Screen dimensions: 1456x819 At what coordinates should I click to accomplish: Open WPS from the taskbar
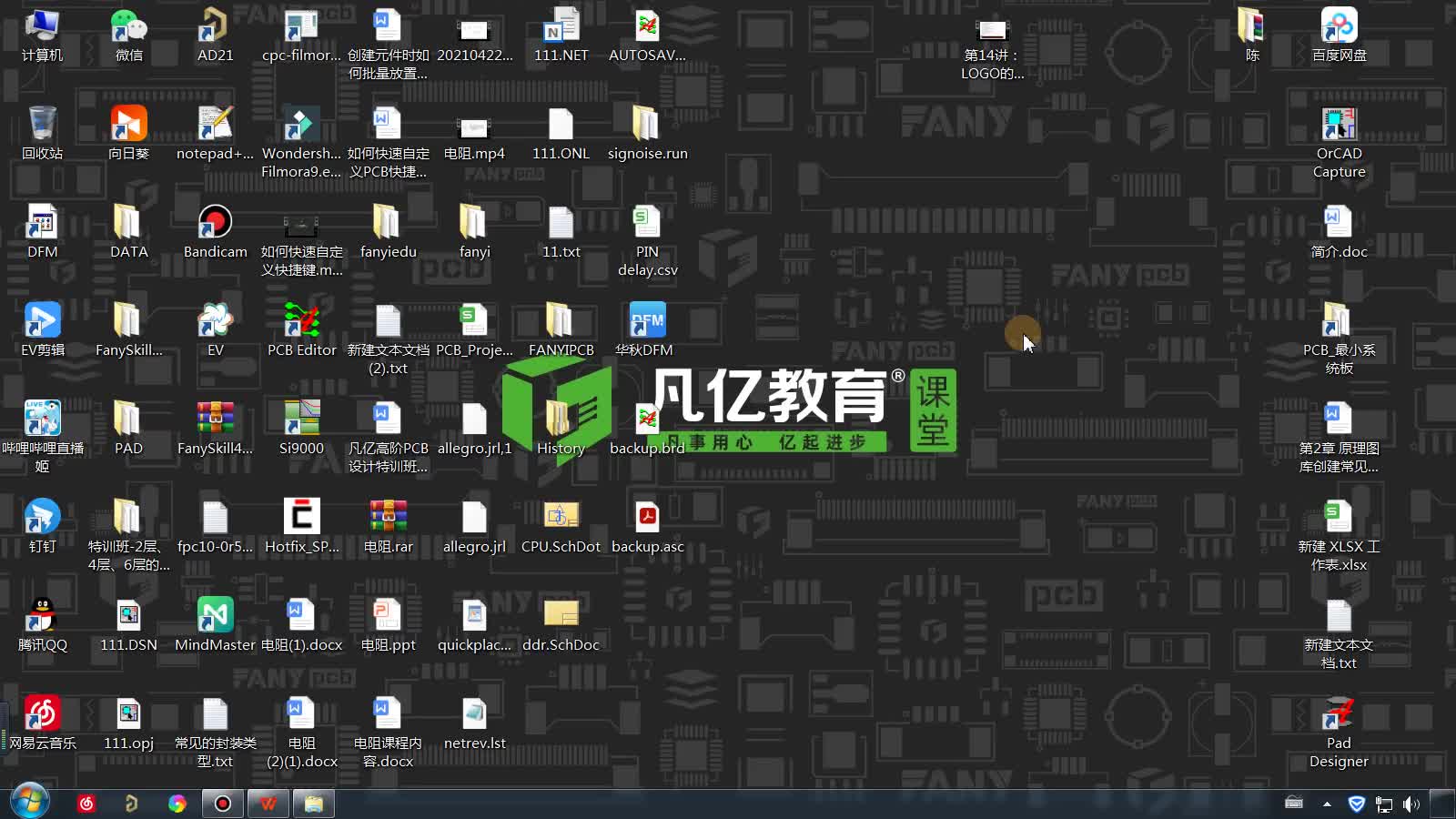pyautogui.click(x=268, y=804)
